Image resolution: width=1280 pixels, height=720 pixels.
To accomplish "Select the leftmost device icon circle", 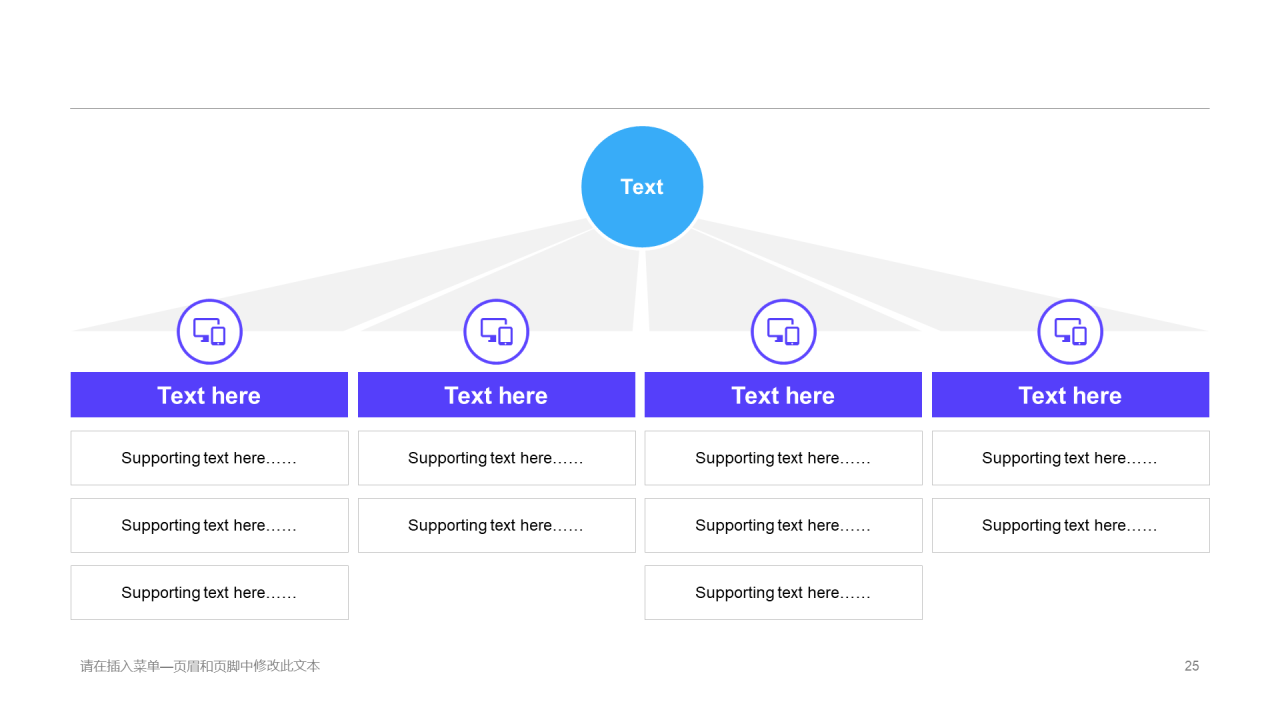I will click(x=210, y=332).
